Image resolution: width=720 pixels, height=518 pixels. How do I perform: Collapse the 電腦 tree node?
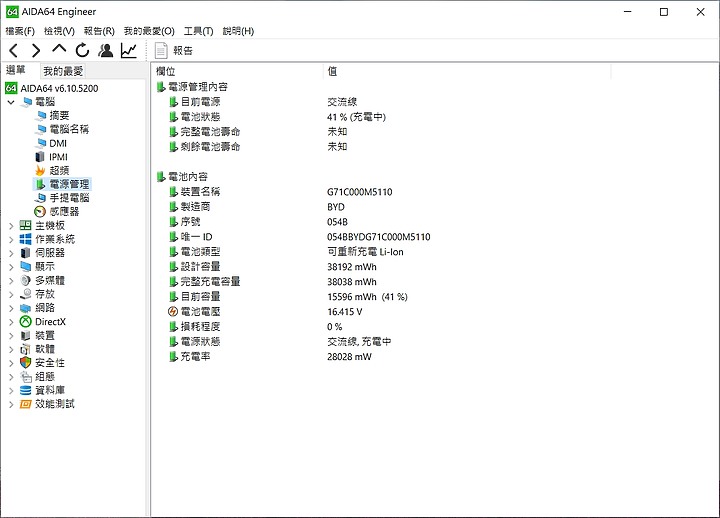11,102
